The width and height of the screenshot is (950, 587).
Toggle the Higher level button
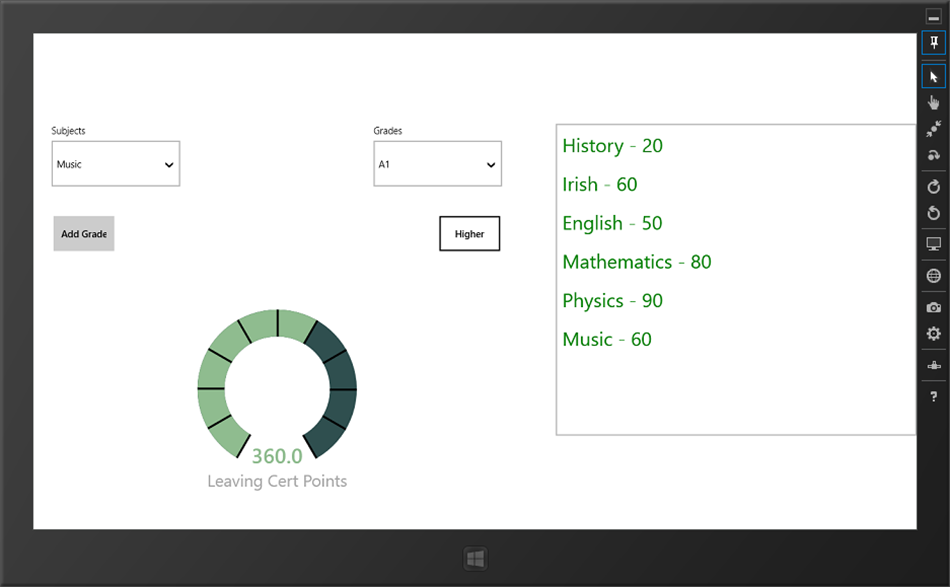tap(470, 234)
